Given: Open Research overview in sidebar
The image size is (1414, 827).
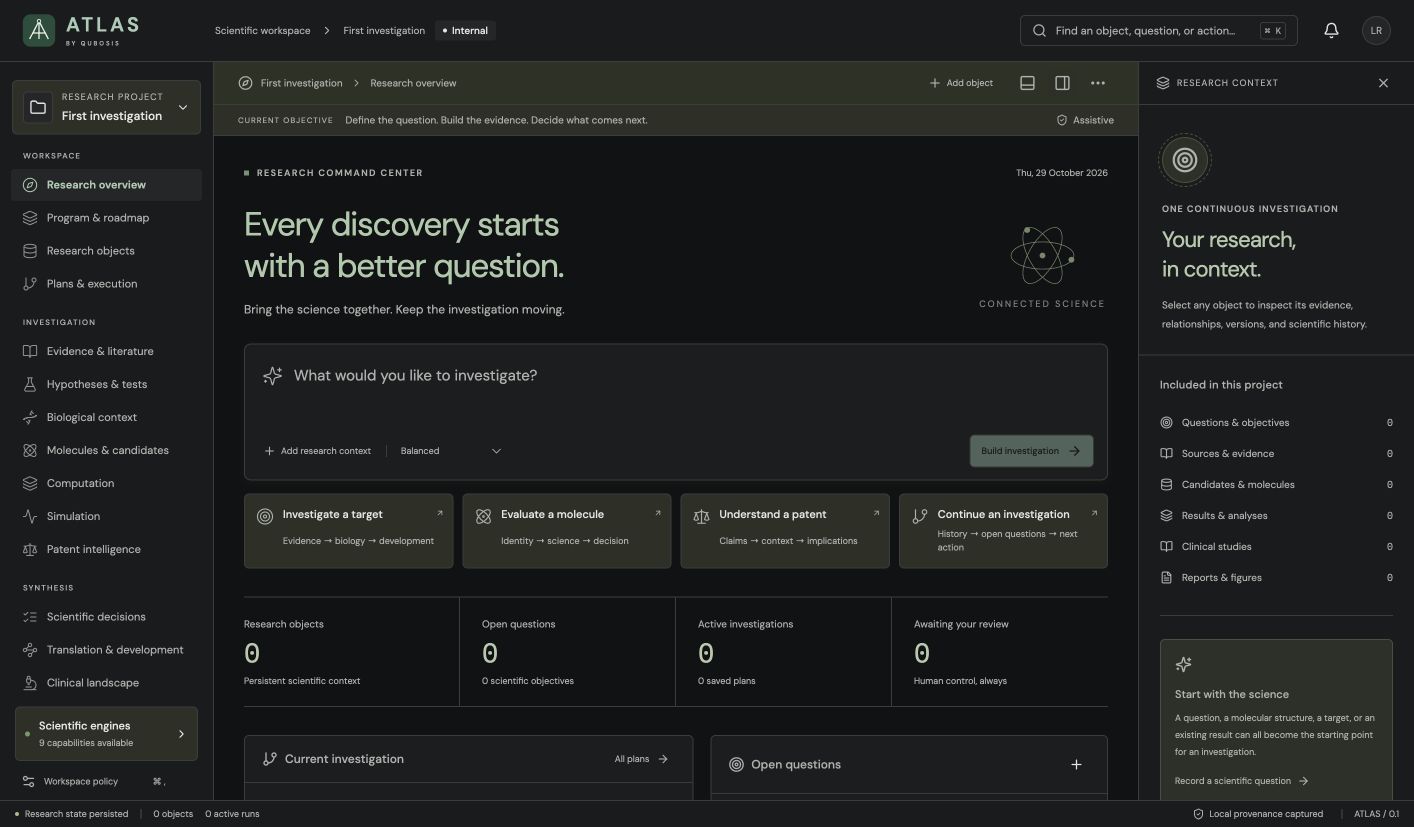Looking at the screenshot, I should 106,185.
